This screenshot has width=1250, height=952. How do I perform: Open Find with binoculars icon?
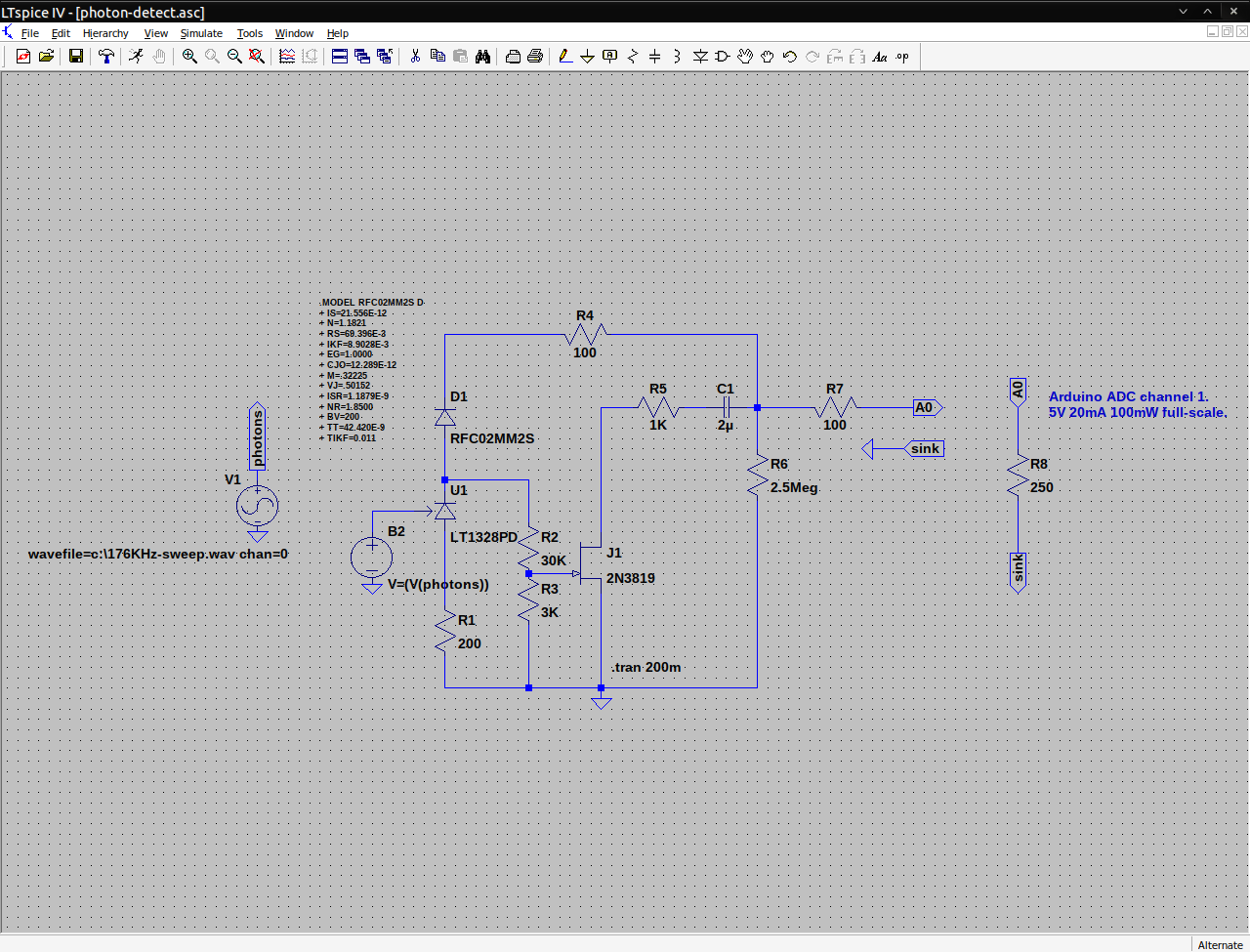point(482,57)
